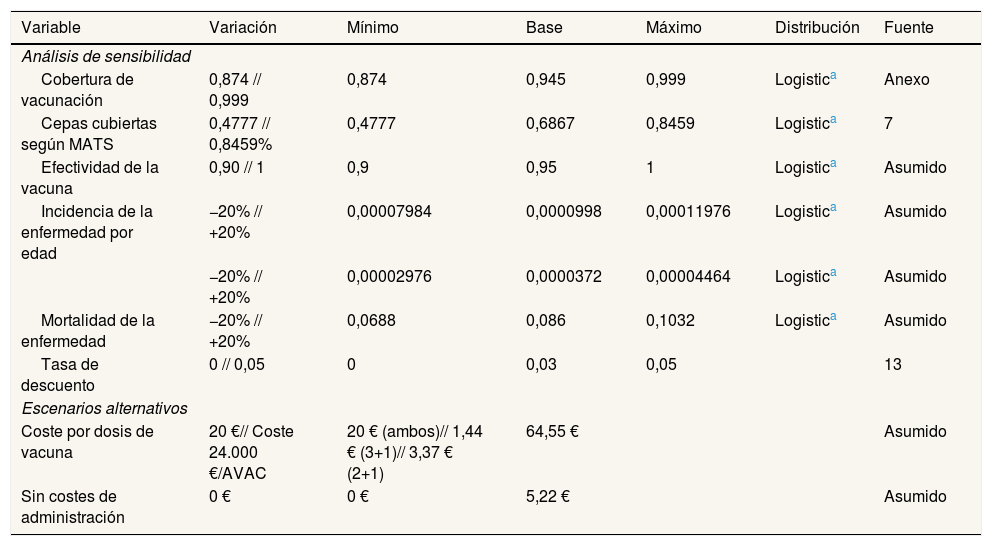Open footnote 'a' in Mortalidad de la enfermedad row
Screen dimensions: 992x546
tap(834, 317)
